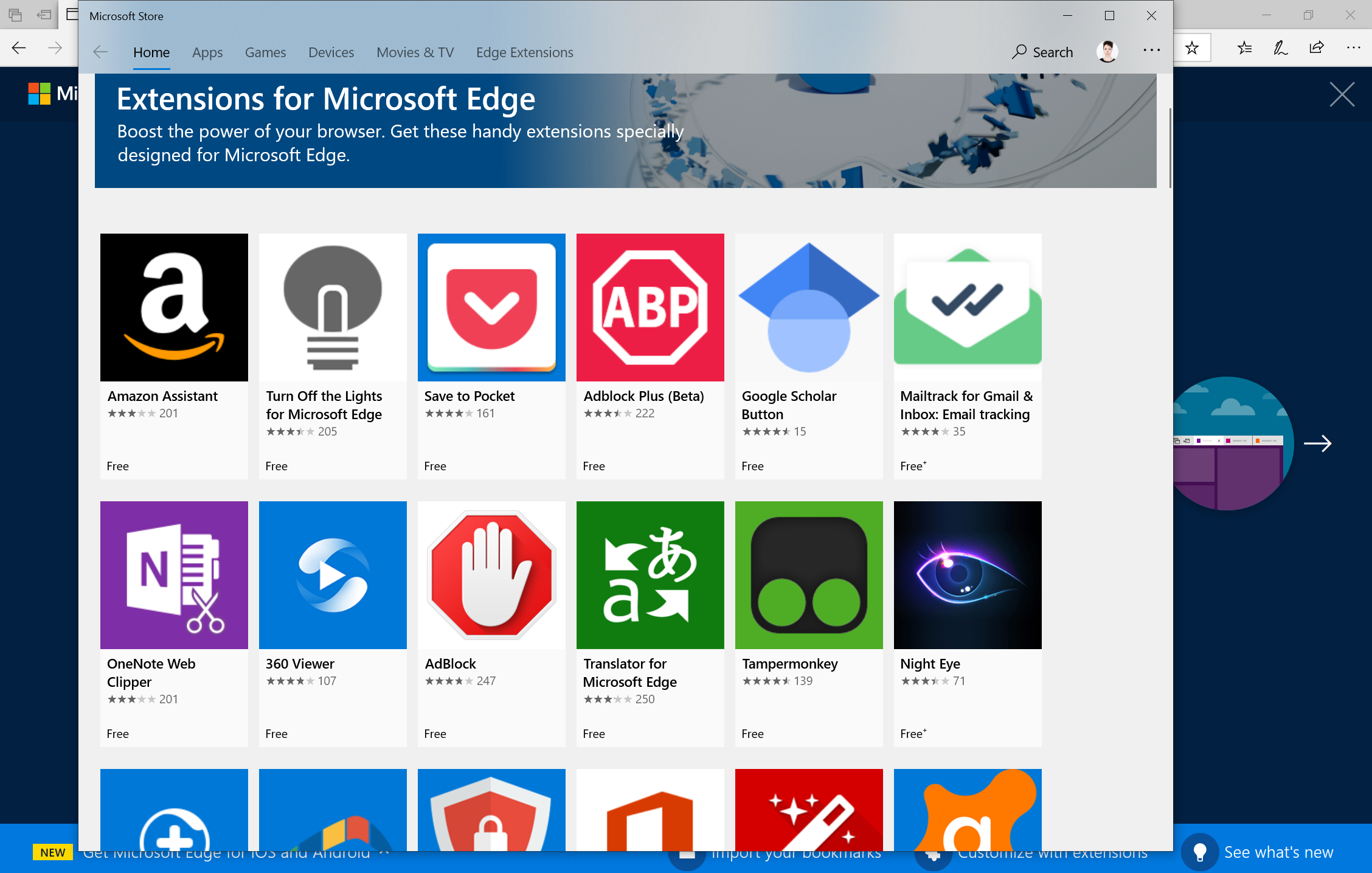Open AdBlock extension page
Screen dimensions: 1372x873
coord(490,575)
